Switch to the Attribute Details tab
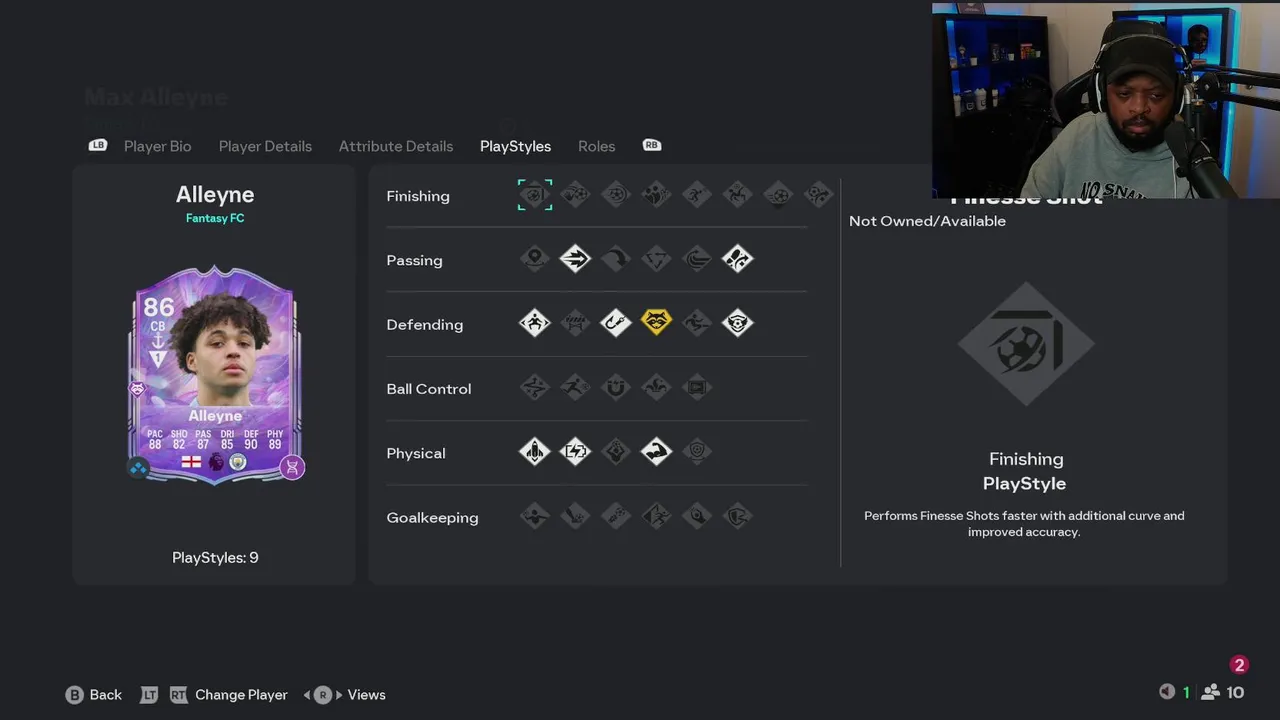1280x720 pixels. pos(396,146)
